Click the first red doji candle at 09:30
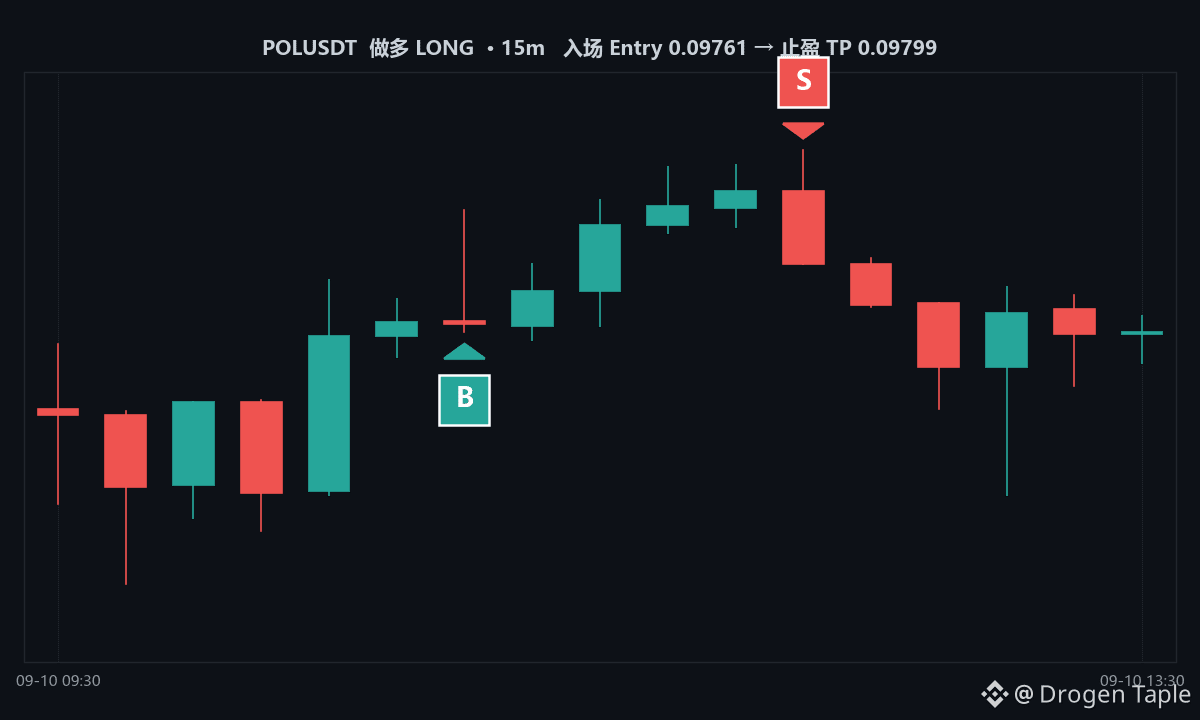Screen dimensions: 1200x720 click(x=58, y=411)
